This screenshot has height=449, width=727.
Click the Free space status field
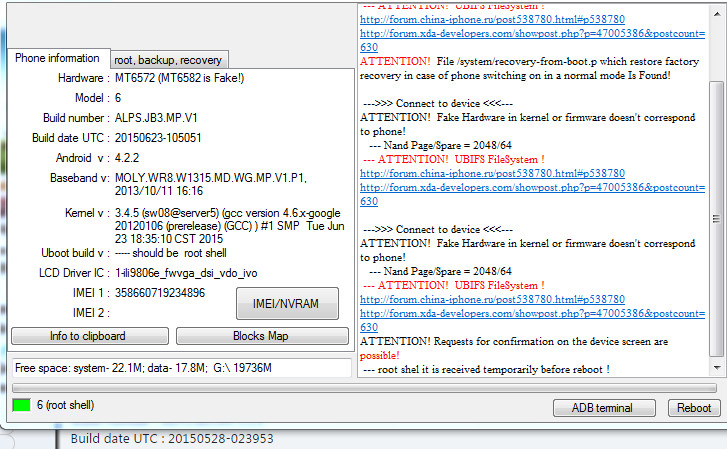click(180, 368)
